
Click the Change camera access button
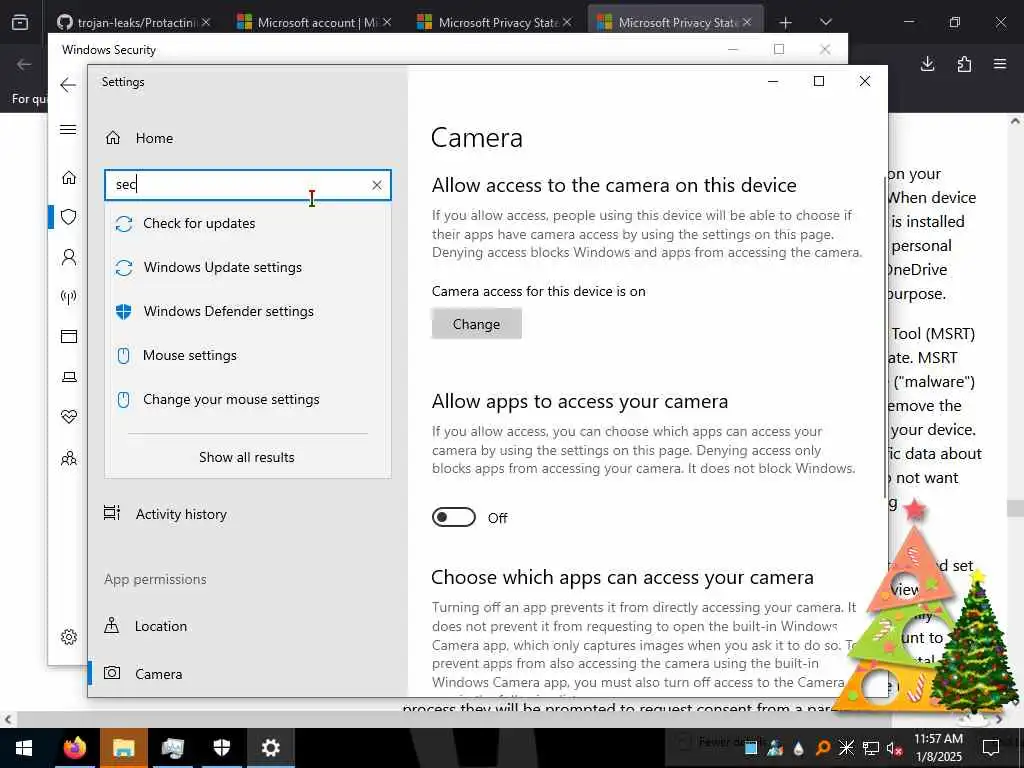(476, 324)
